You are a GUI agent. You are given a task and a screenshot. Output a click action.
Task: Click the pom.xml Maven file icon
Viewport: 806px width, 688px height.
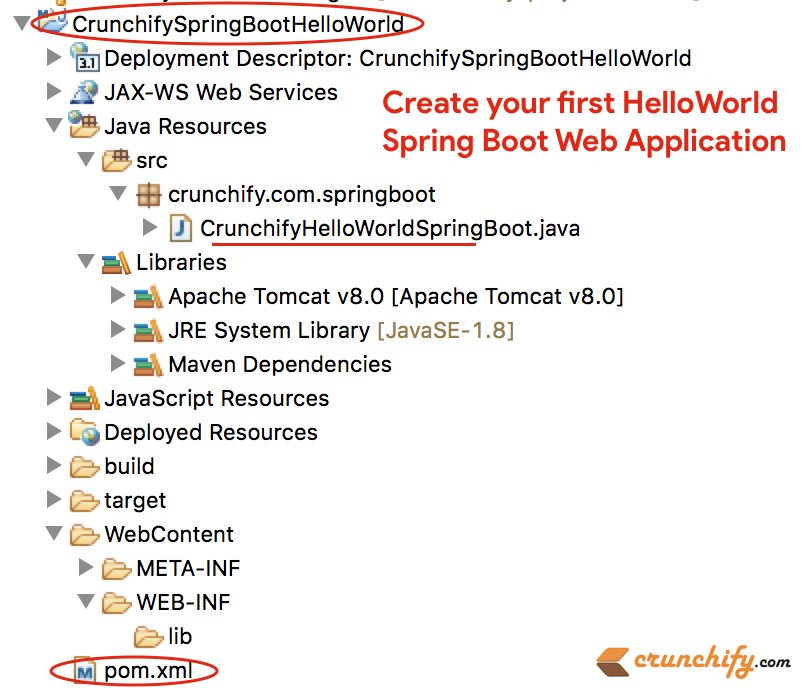[85, 670]
